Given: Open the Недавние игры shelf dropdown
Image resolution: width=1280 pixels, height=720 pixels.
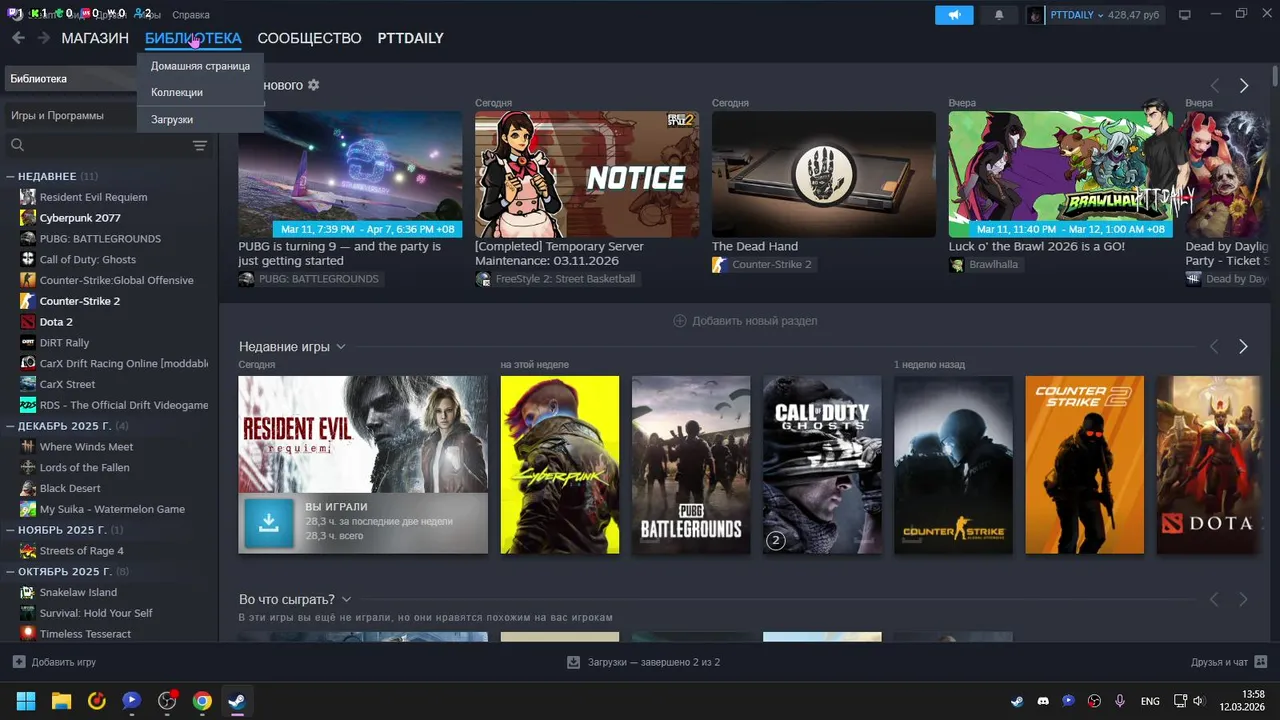Looking at the screenshot, I should pyautogui.click(x=341, y=347).
